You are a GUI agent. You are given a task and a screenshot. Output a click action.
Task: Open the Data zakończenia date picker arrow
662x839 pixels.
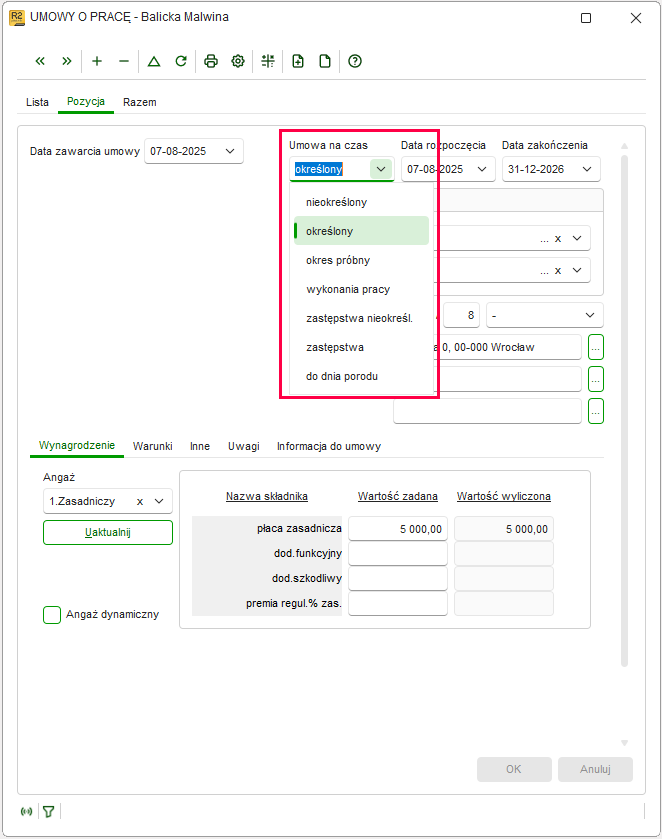click(x=587, y=169)
